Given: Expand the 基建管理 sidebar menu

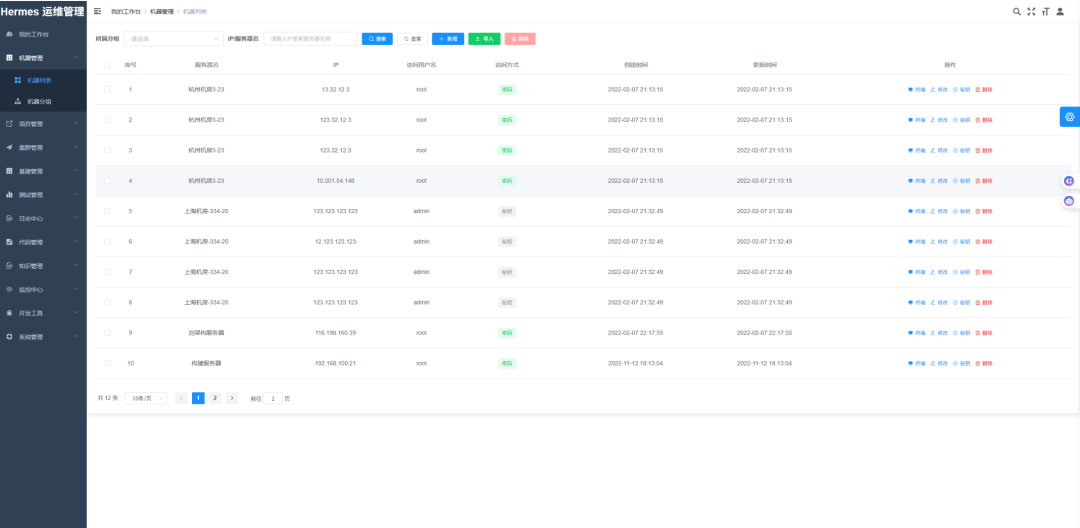Looking at the screenshot, I should click(x=43, y=171).
